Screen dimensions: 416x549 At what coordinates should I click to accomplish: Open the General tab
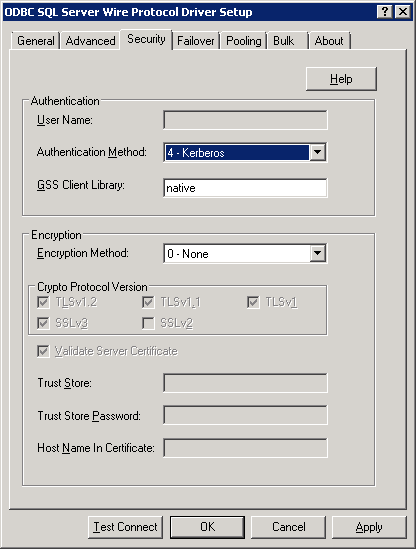[35, 41]
